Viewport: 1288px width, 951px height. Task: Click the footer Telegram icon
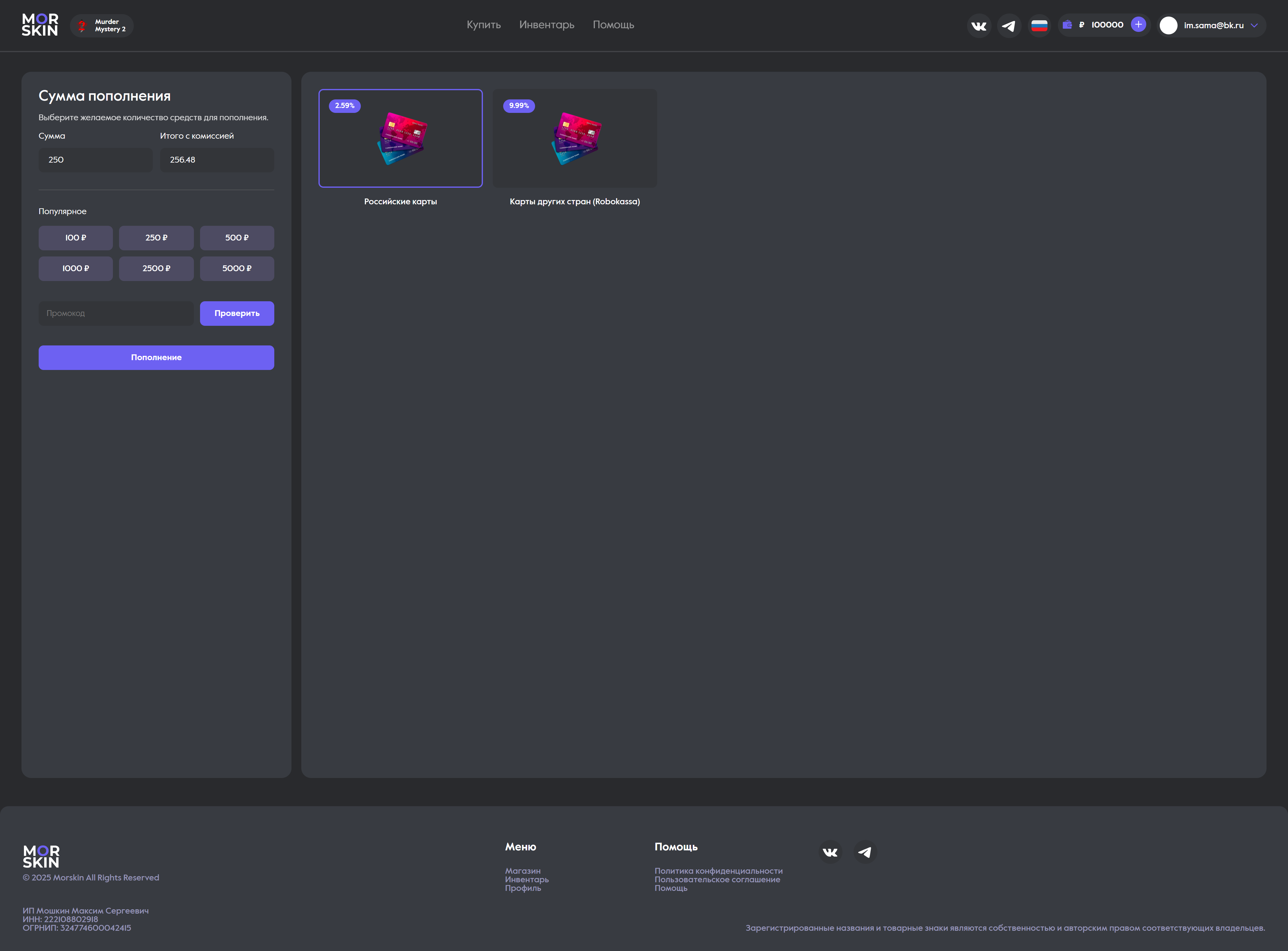click(865, 852)
